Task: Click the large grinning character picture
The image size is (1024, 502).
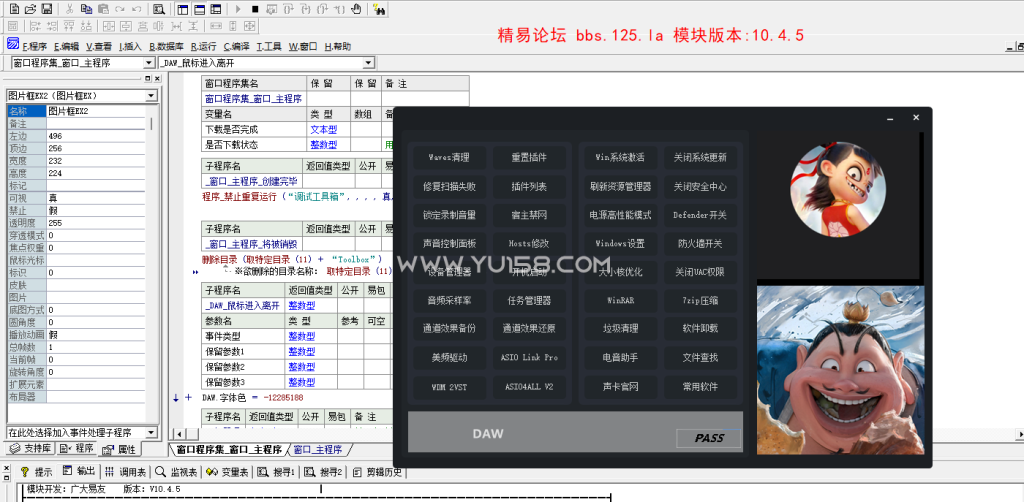Action: 840,370
